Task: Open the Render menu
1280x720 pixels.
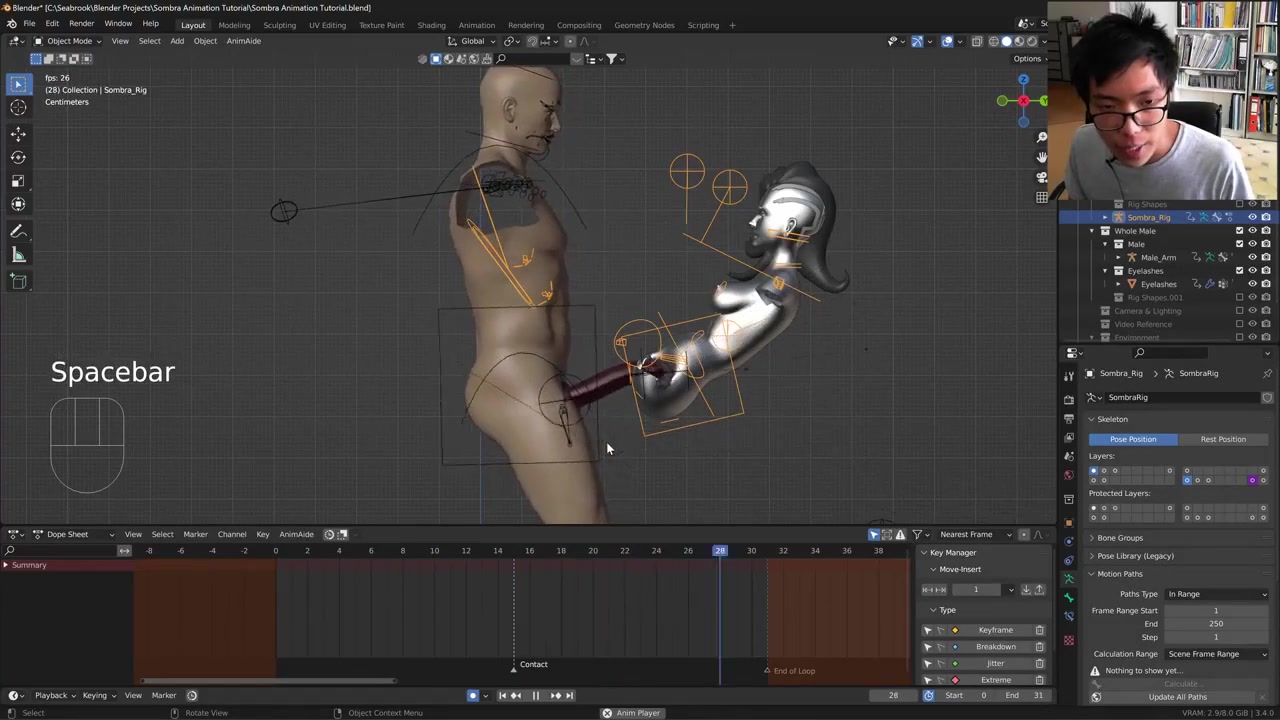Action: click(81, 24)
